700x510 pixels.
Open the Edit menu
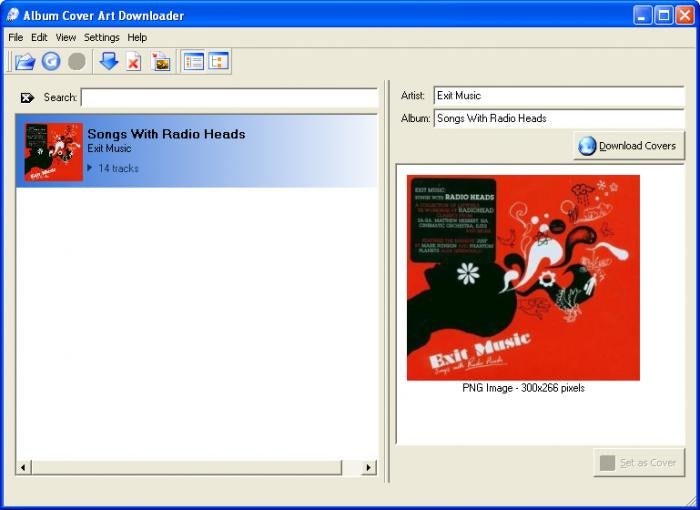tap(39, 38)
